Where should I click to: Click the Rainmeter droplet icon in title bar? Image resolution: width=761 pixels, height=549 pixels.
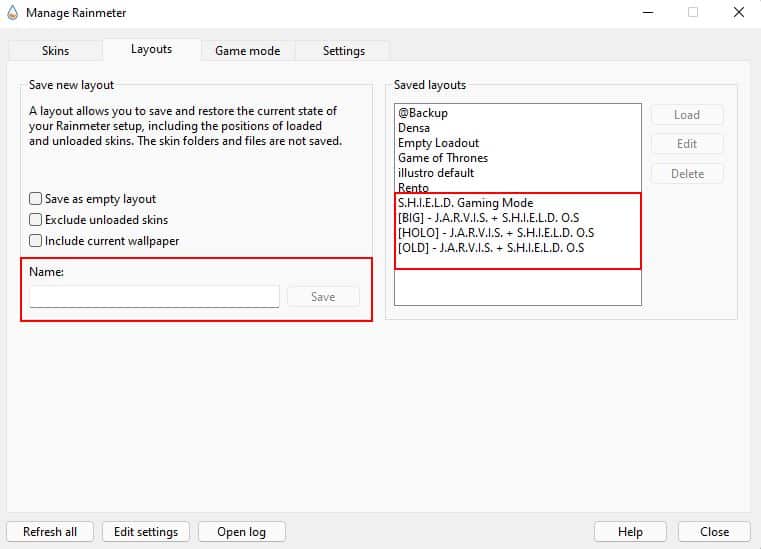click(13, 13)
